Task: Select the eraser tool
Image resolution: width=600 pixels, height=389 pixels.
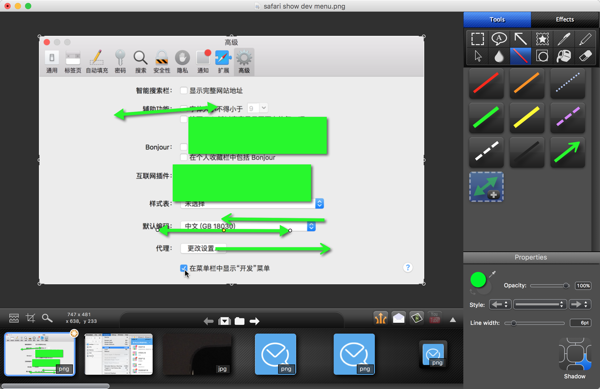Action: pos(585,56)
